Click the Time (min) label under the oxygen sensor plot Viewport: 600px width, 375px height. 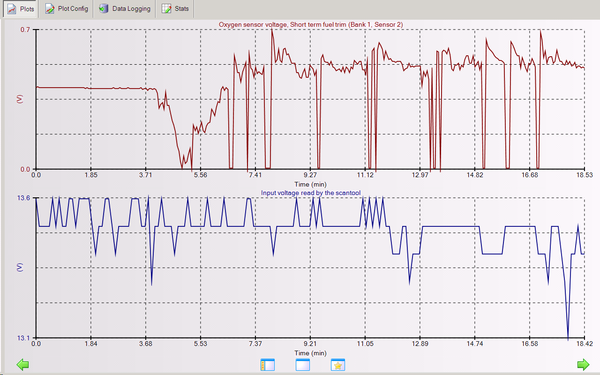pyautogui.click(x=310, y=184)
